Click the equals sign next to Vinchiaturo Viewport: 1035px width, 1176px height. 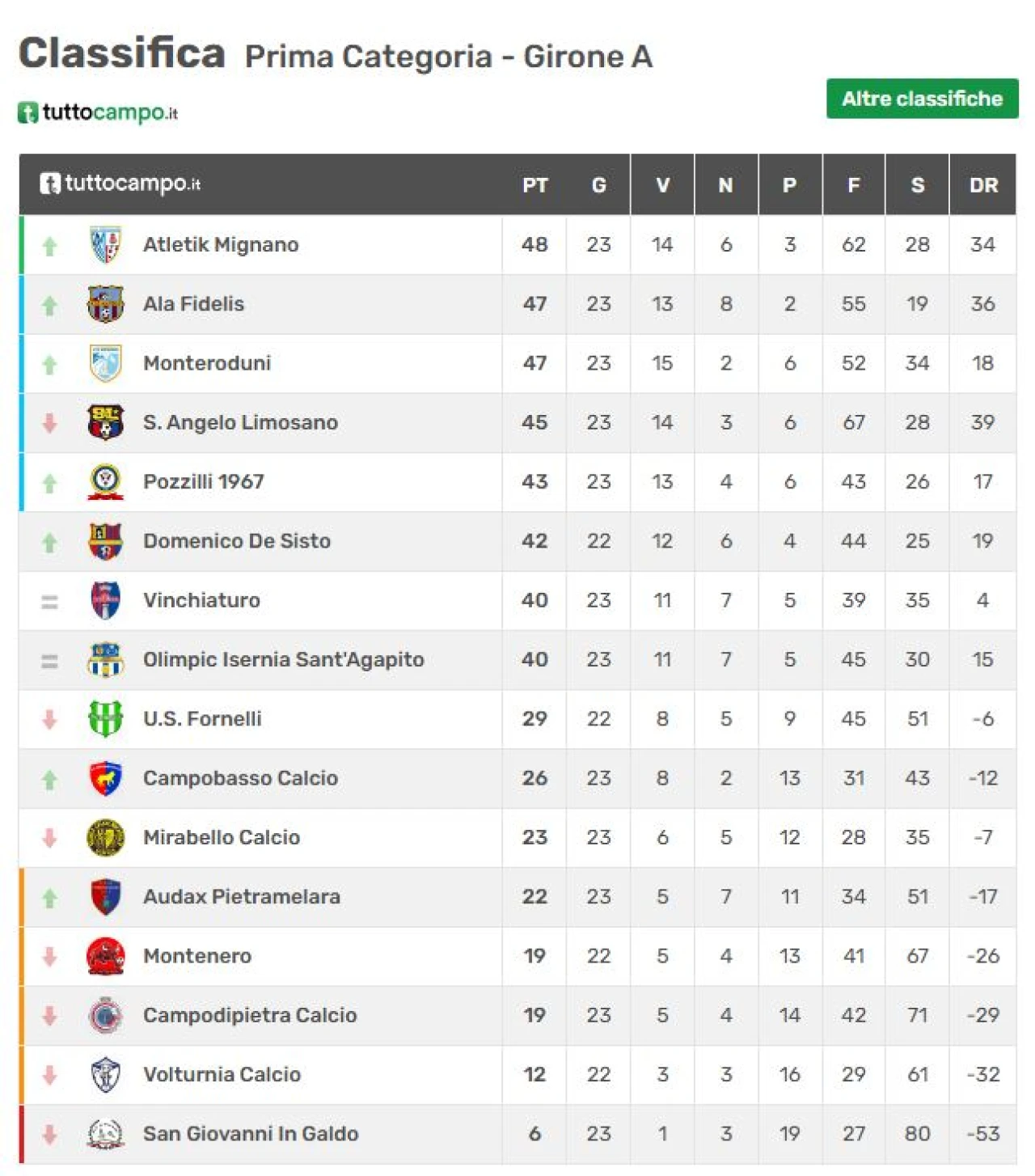coord(49,601)
